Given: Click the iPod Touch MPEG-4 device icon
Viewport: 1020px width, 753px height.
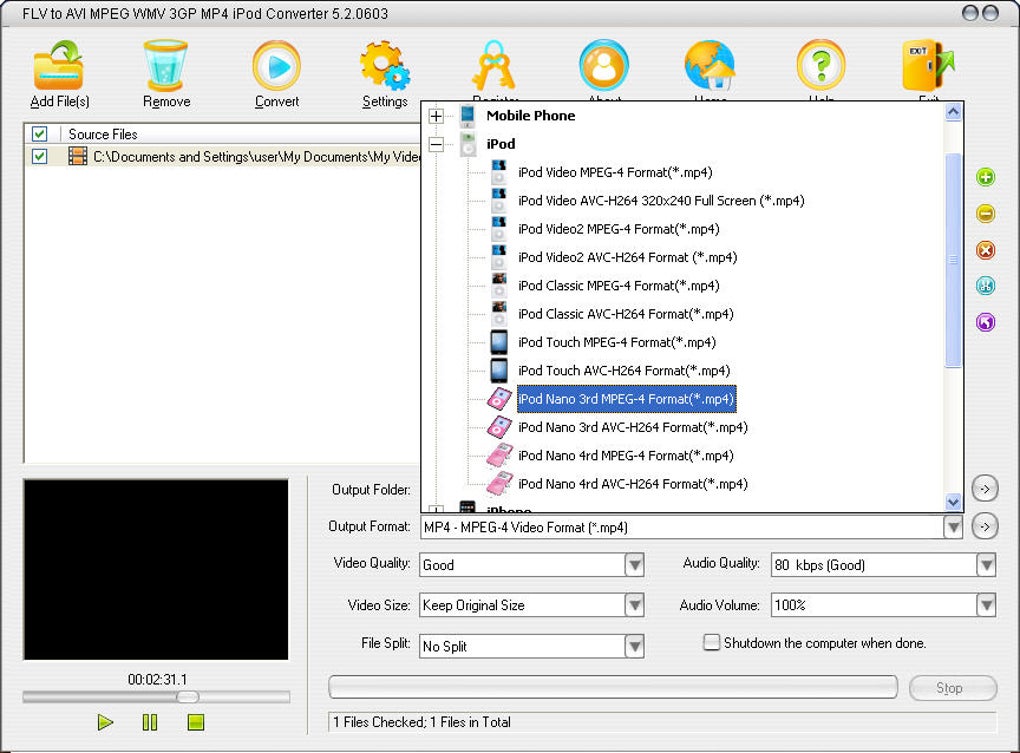Looking at the screenshot, I should coord(499,342).
